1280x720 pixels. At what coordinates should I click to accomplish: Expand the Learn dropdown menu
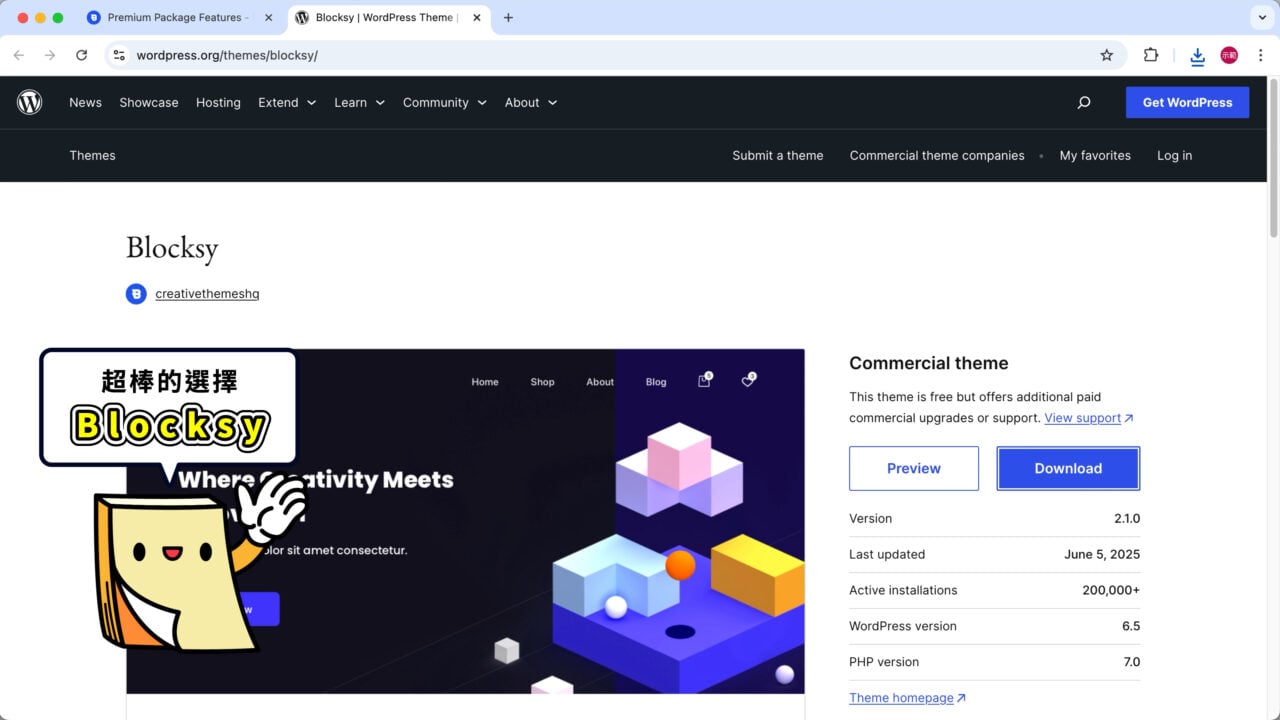(359, 102)
